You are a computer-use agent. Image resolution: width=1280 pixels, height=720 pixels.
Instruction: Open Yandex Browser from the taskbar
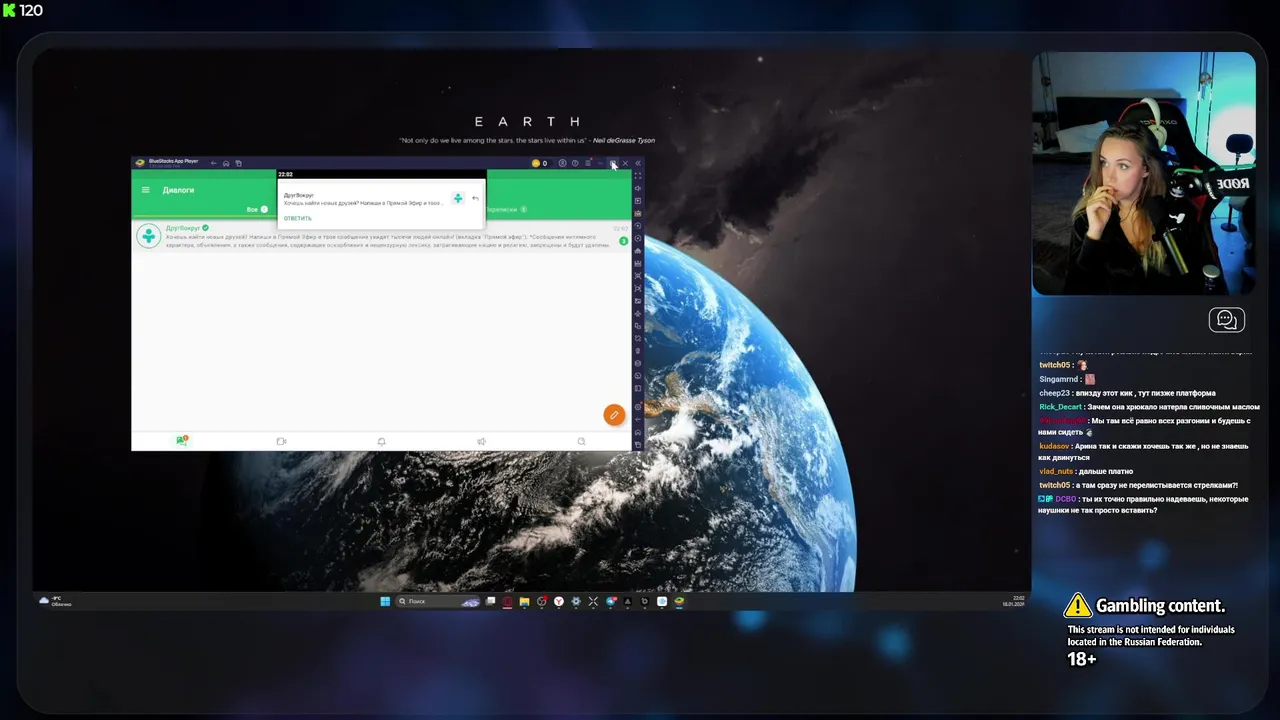[x=559, y=601]
